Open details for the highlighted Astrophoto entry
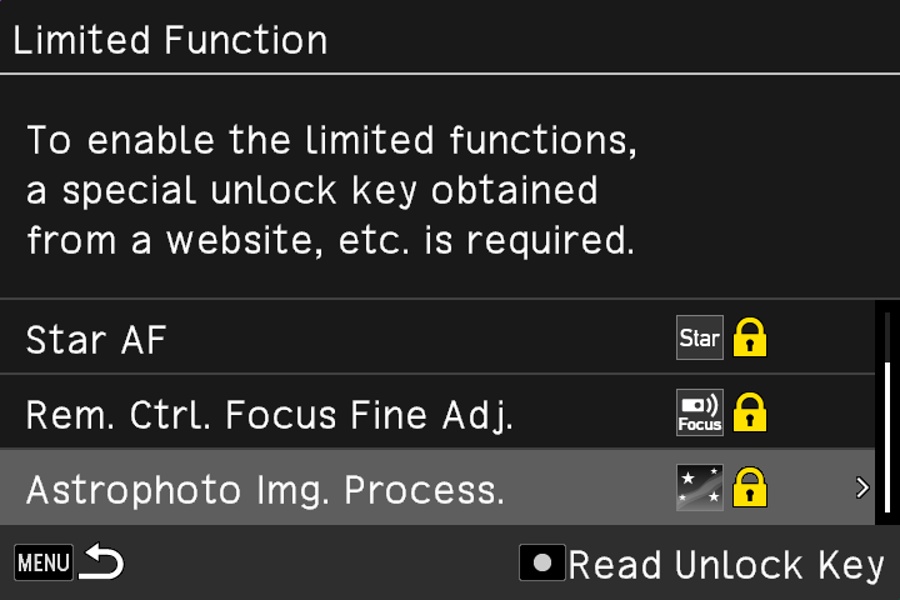This screenshot has width=900, height=600. tap(400, 487)
